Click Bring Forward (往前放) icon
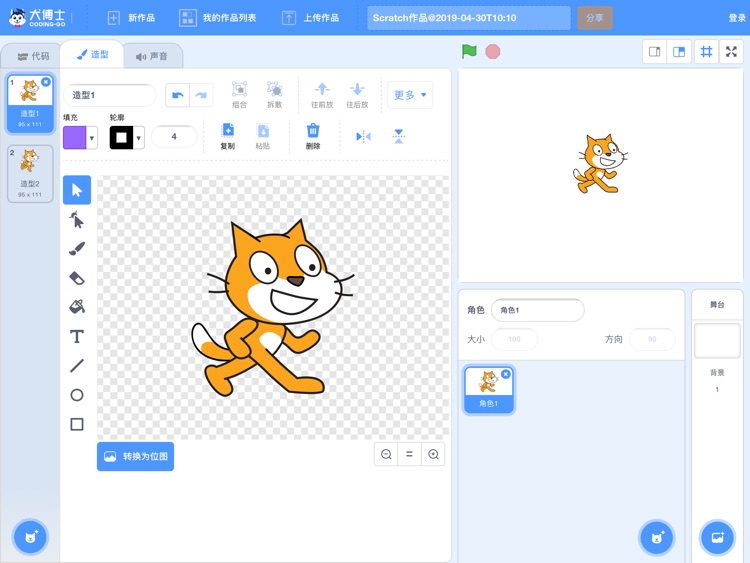The height and width of the screenshot is (563, 750). (322, 94)
